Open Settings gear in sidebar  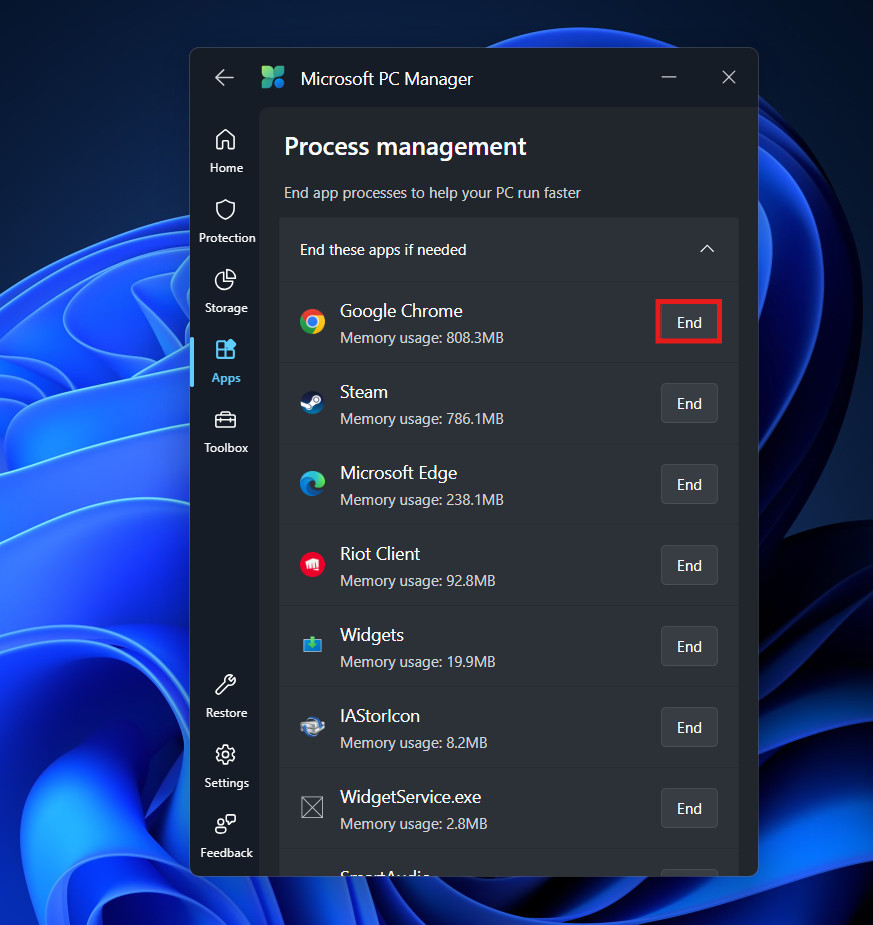pyautogui.click(x=226, y=766)
